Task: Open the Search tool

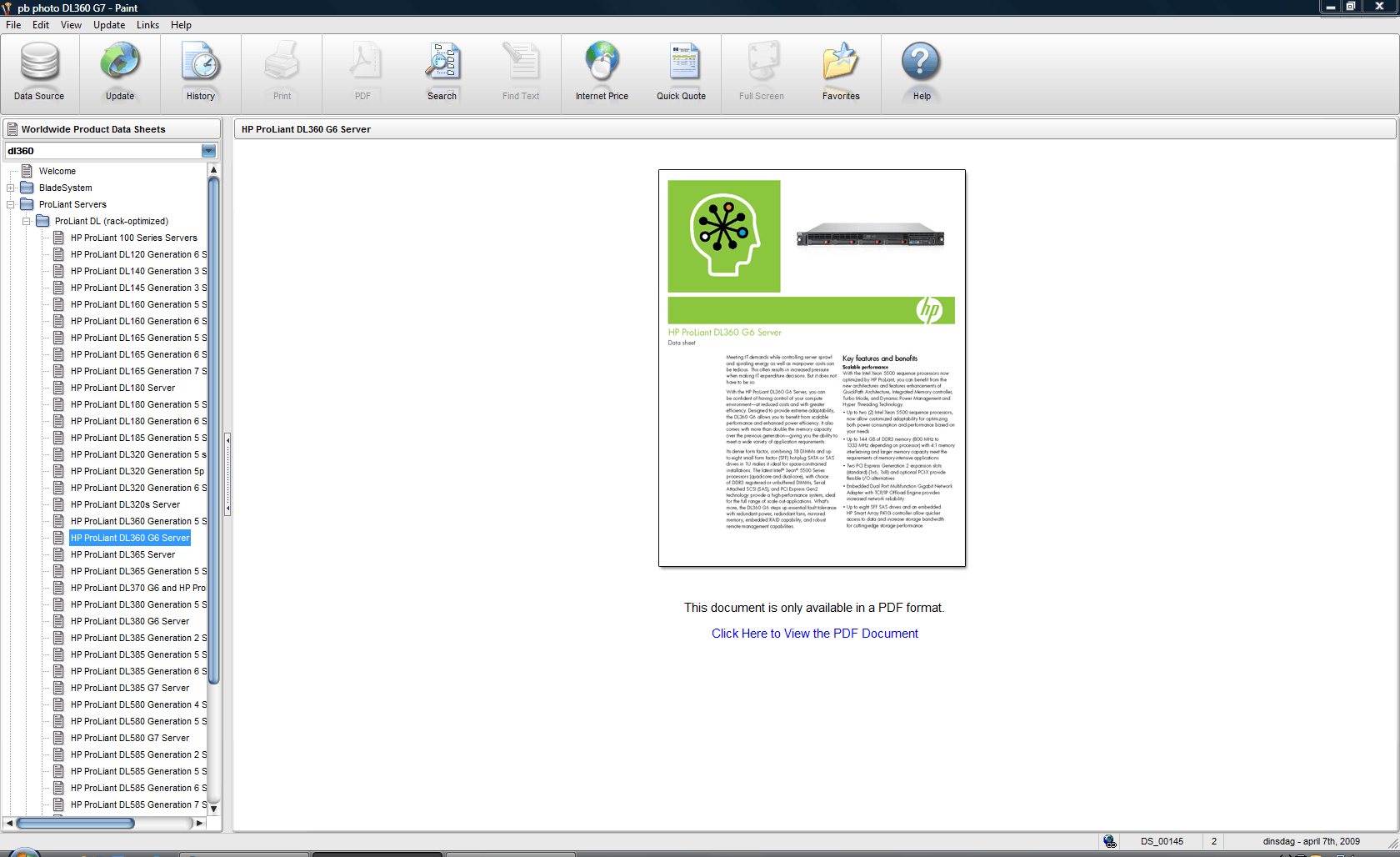Action: 442,72
